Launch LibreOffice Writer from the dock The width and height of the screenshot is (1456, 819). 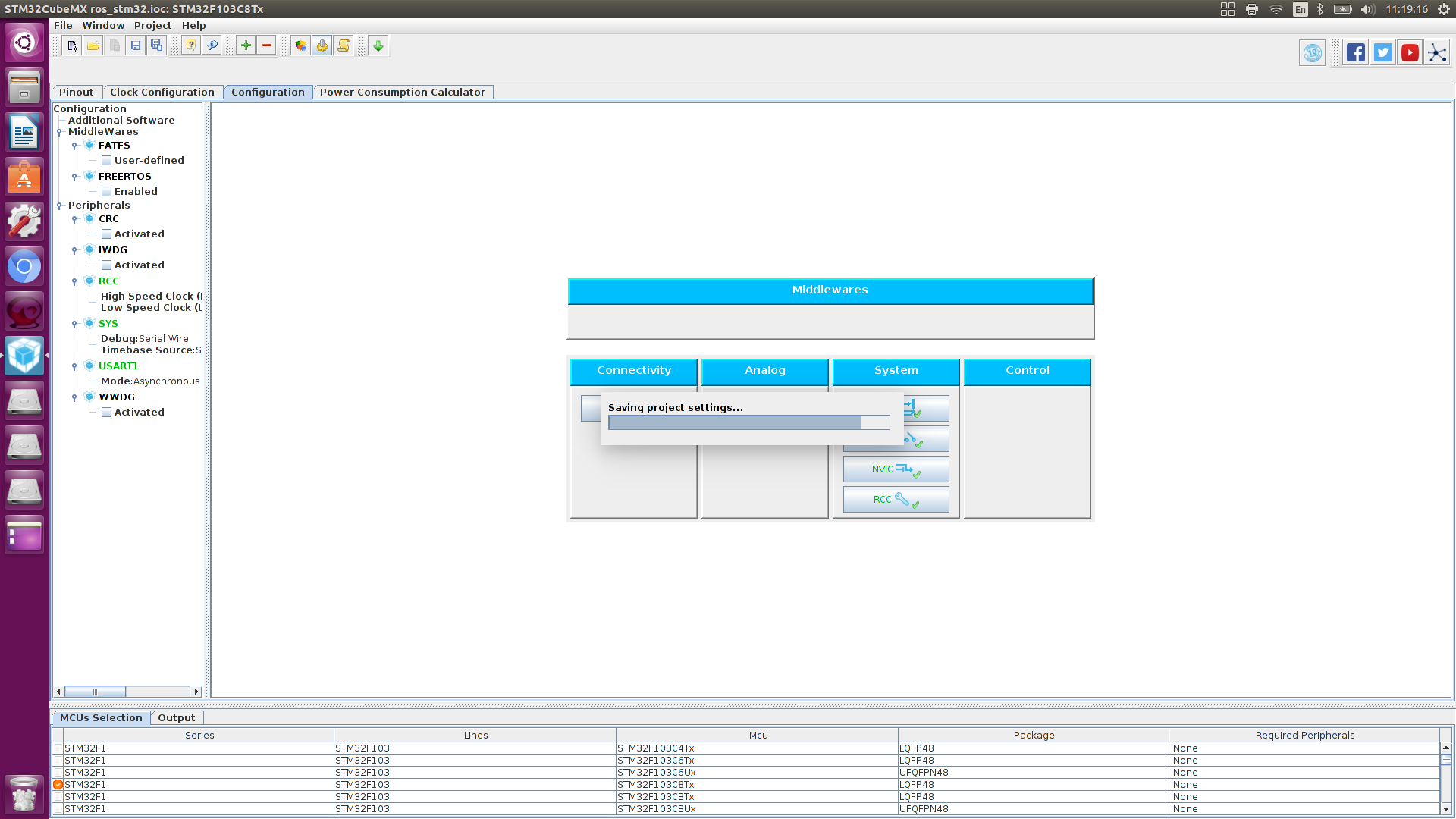pyautogui.click(x=24, y=133)
